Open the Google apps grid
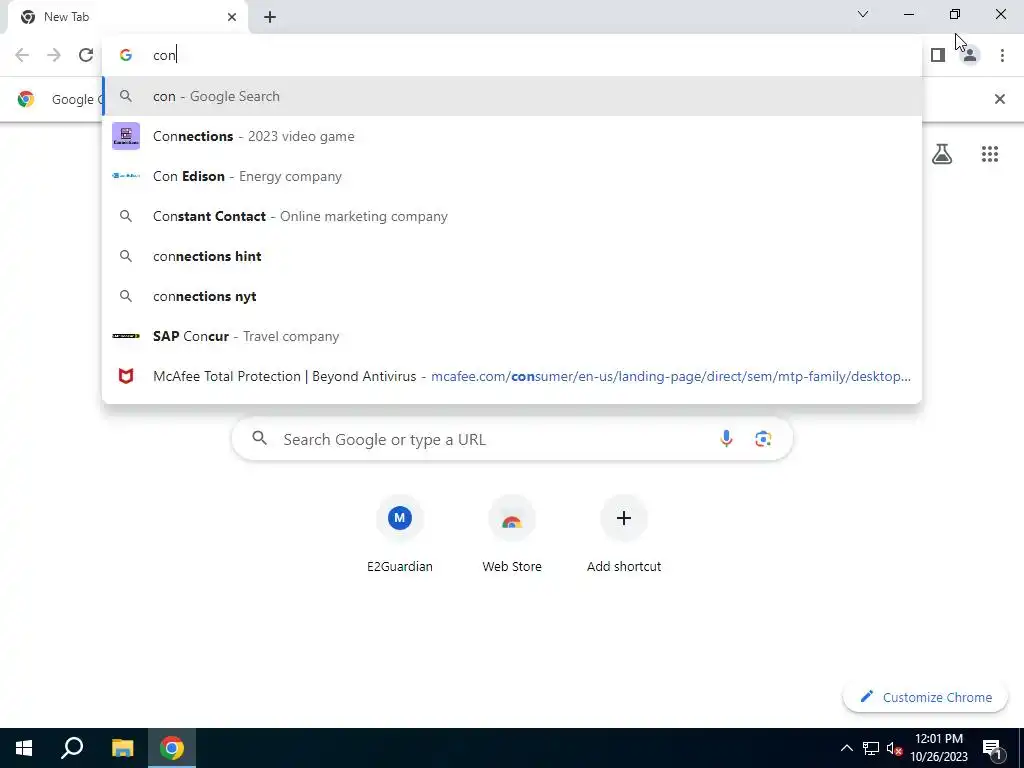The width and height of the screenshot is (1024, 768). point(990,154)
